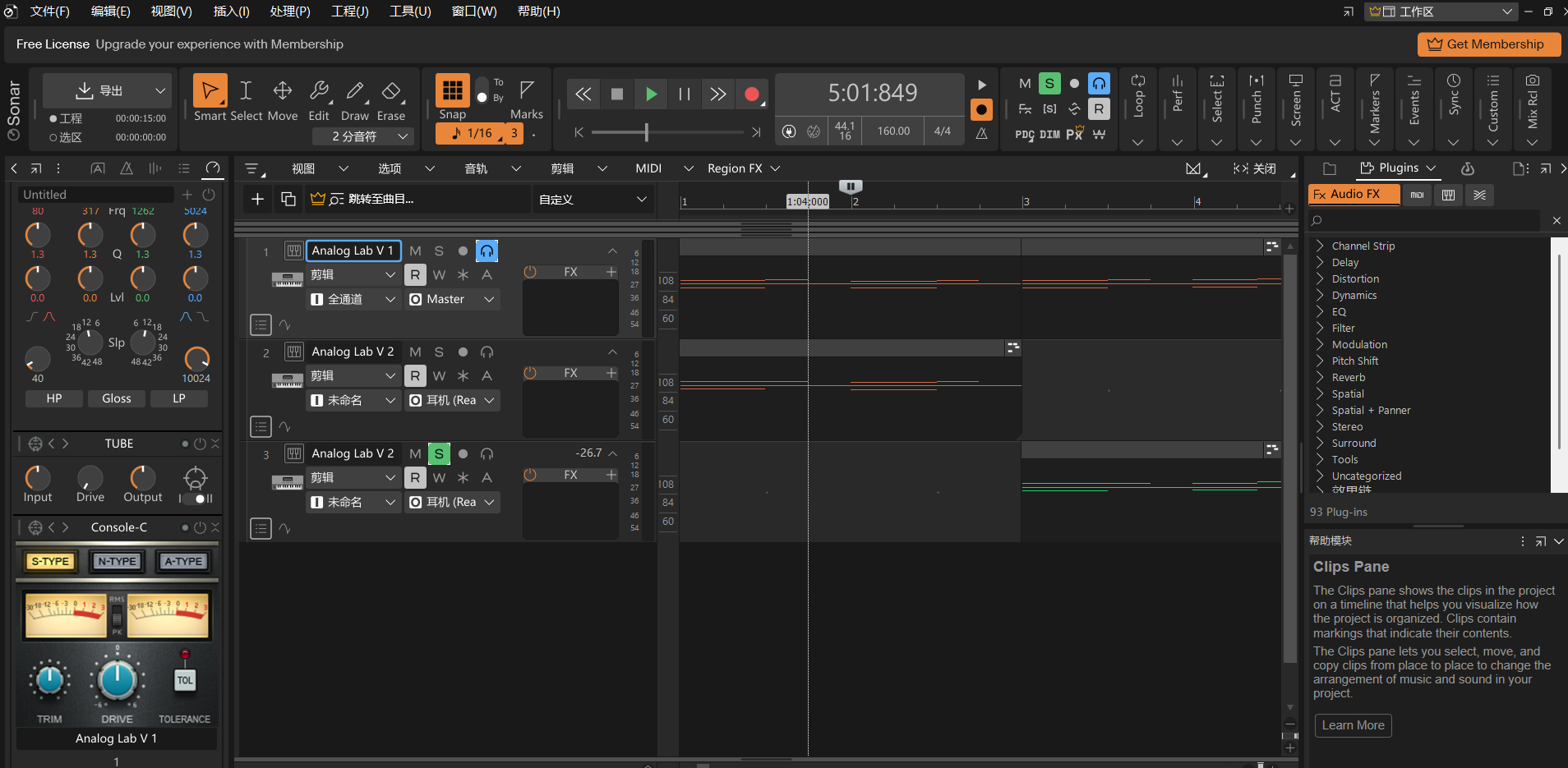This screenshot has height=768, width=1568.
Task: Click the Record button in transport
Action: click(751, 94)
